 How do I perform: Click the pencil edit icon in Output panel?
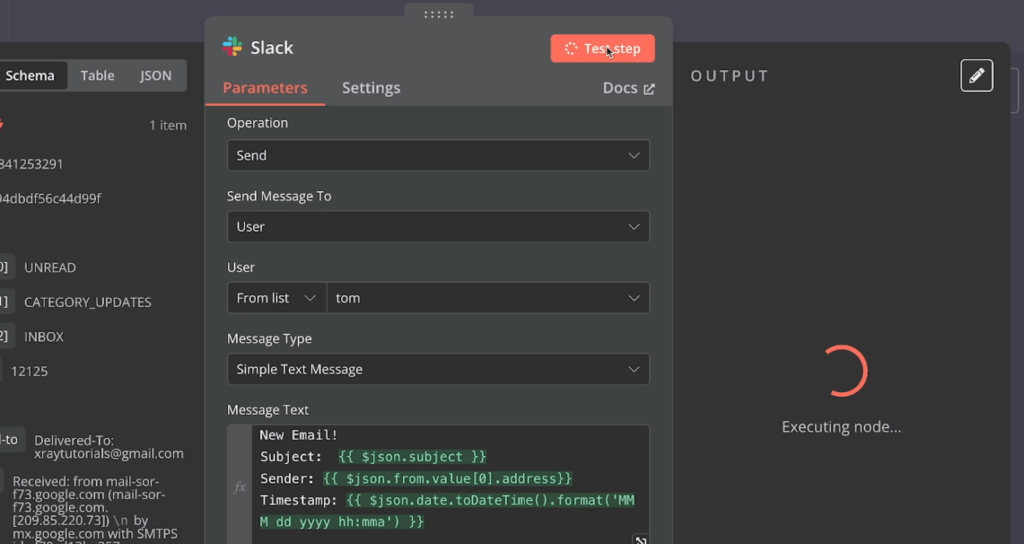pos(976,75)
